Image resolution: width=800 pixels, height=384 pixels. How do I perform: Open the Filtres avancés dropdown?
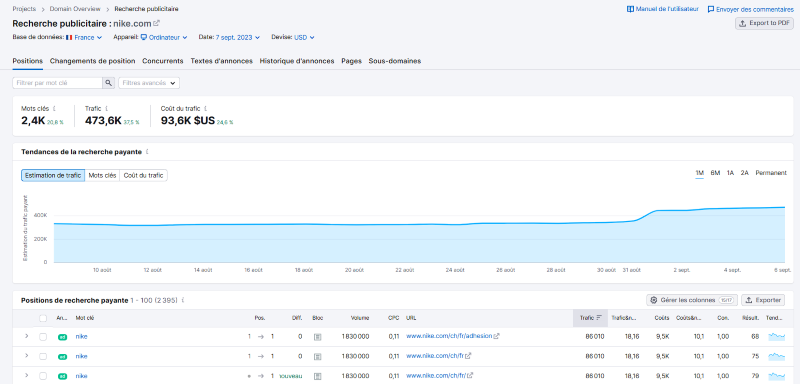149,83
